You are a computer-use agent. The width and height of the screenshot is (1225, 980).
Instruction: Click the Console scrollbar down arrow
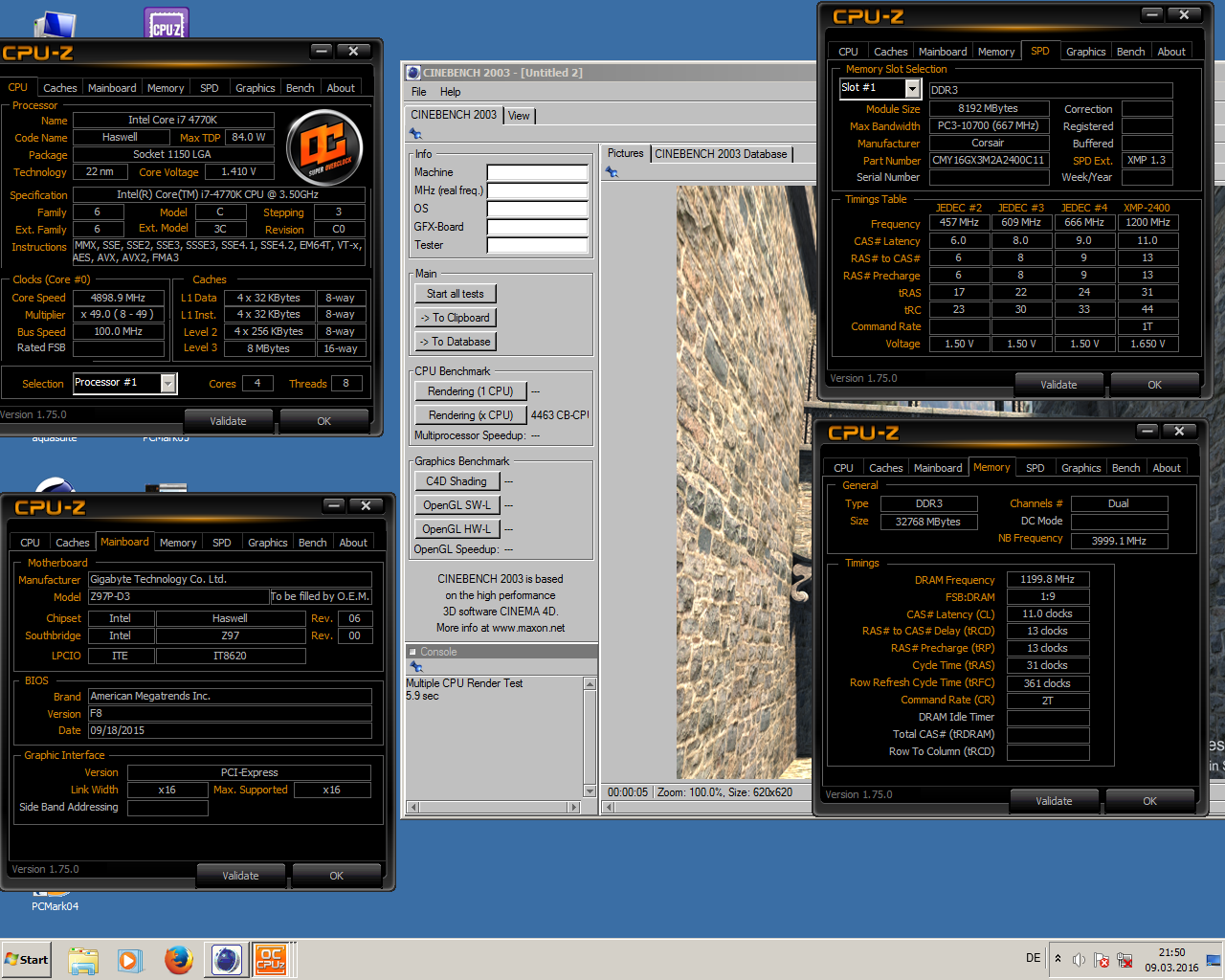click(590, 791)
